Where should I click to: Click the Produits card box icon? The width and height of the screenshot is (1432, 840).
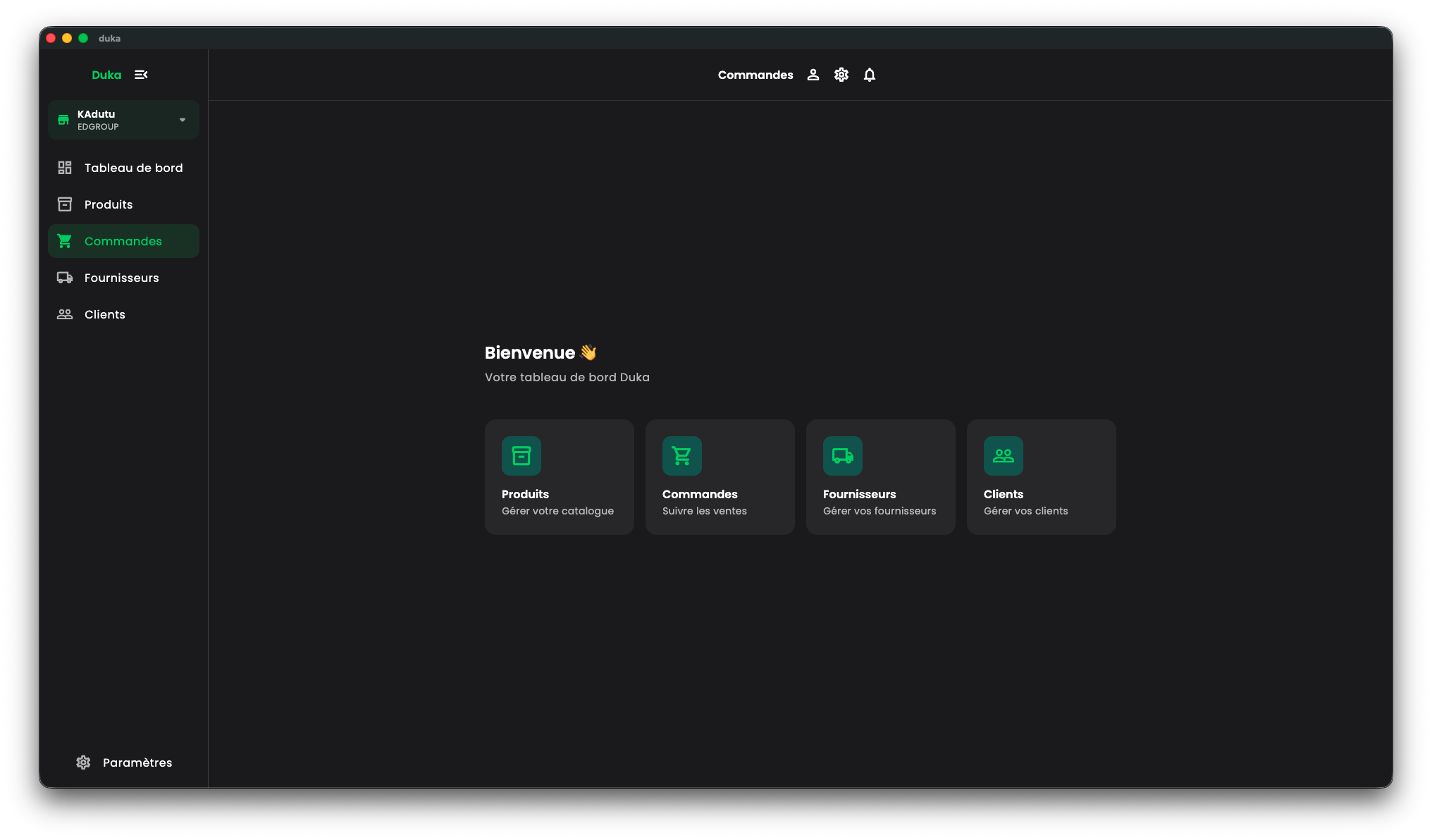pos(521,456)
